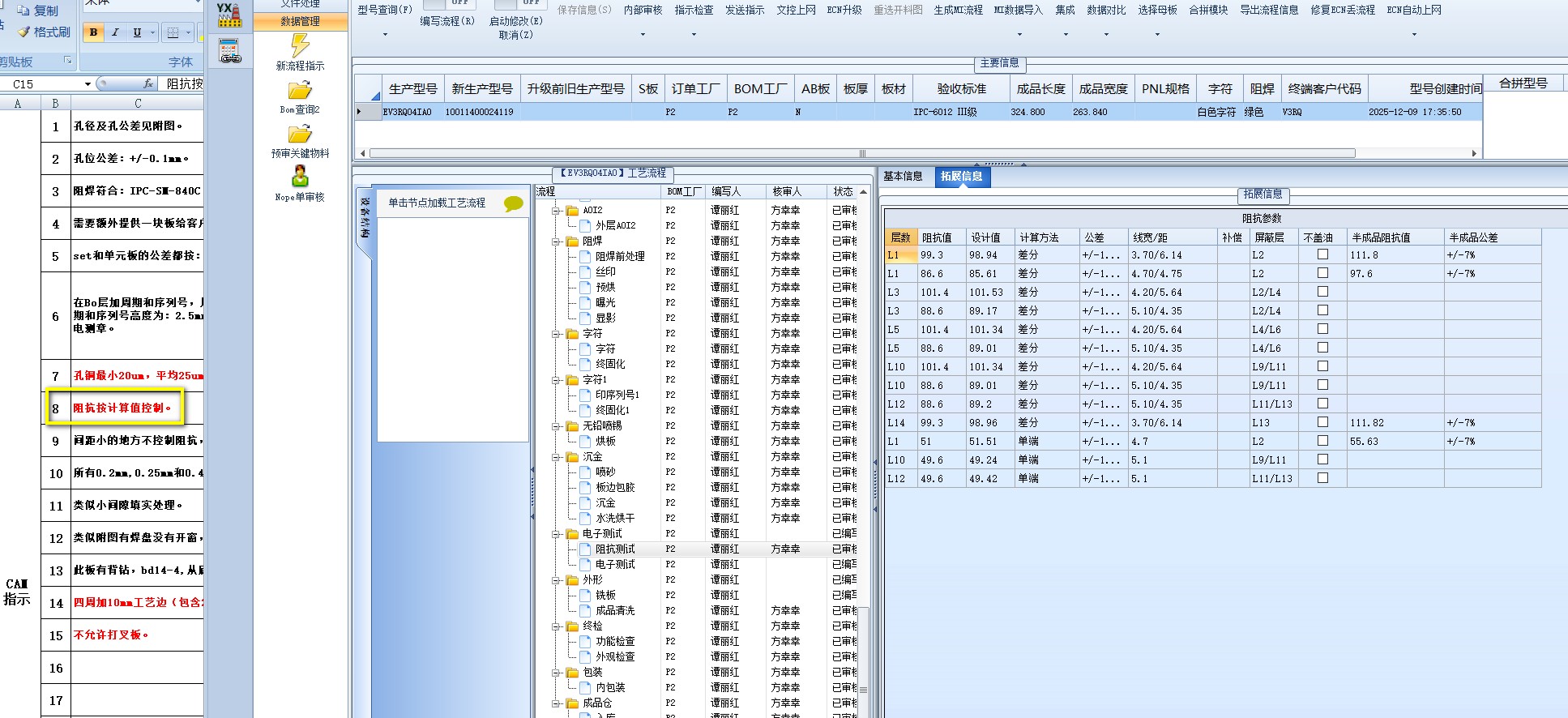Open 预审关键物料 folder icon
The width and height of the screenshot is (1568, 718).
click(300, 134)
